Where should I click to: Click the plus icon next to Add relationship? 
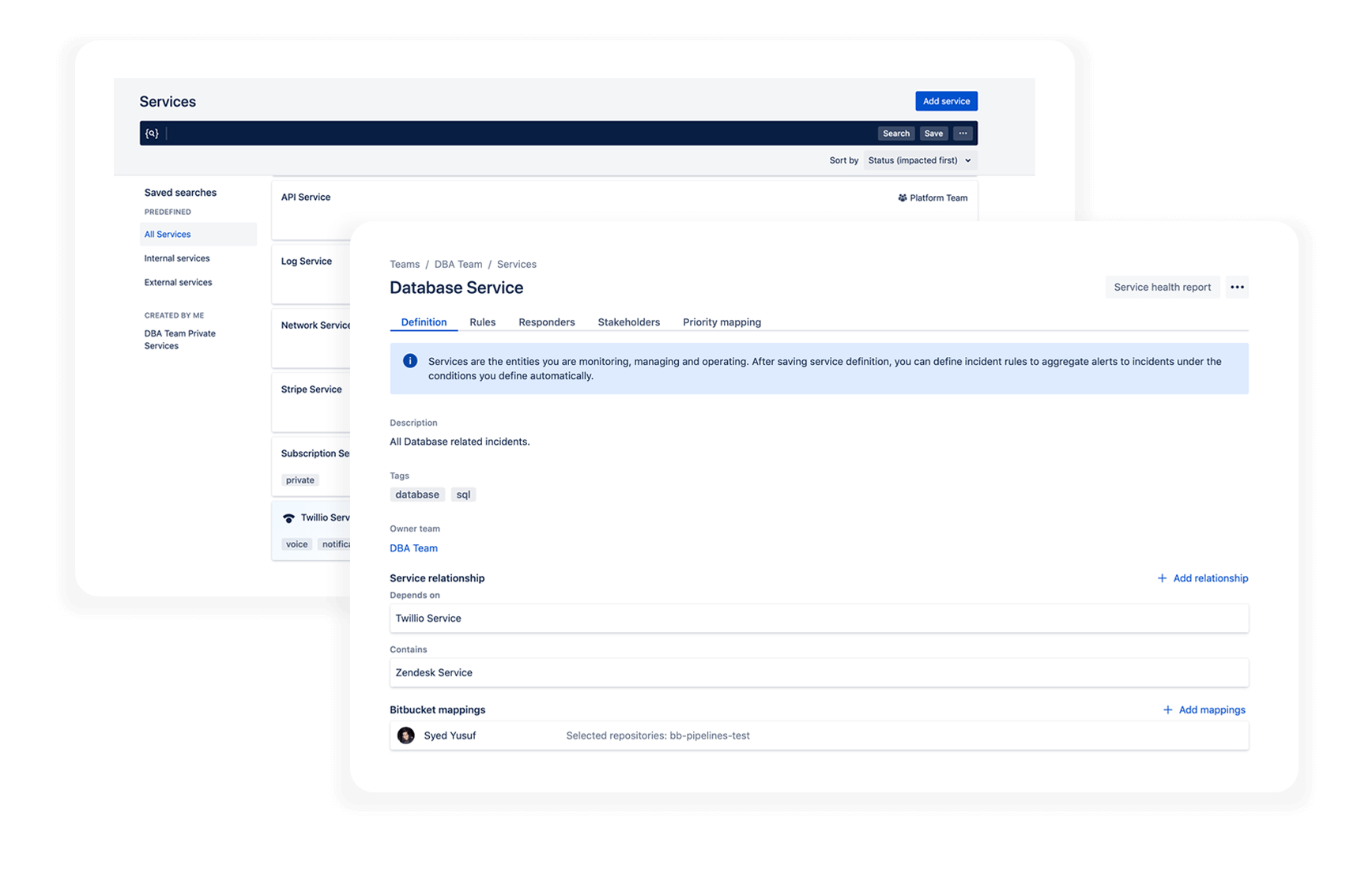[1162, 577]
